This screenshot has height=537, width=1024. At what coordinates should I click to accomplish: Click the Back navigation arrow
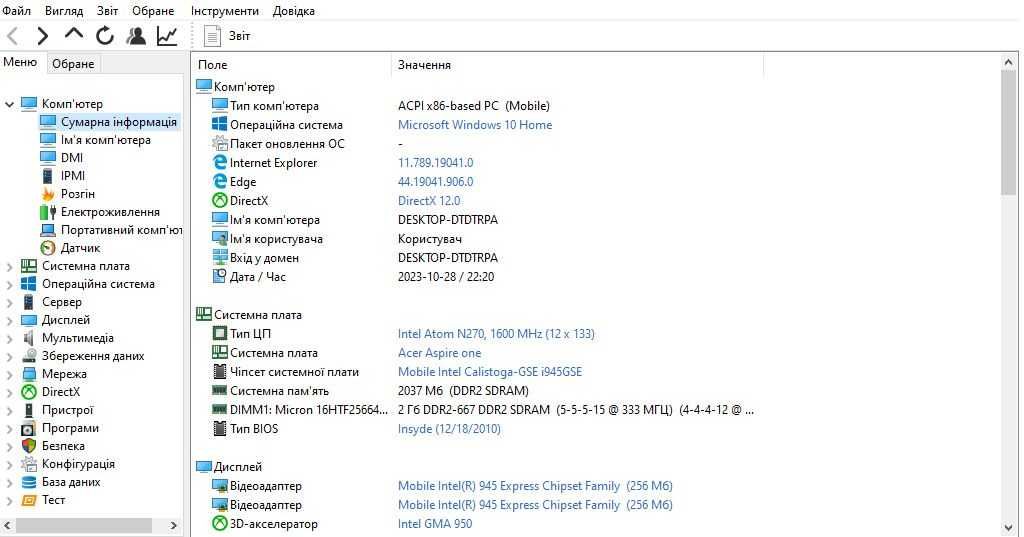[13, 36]
